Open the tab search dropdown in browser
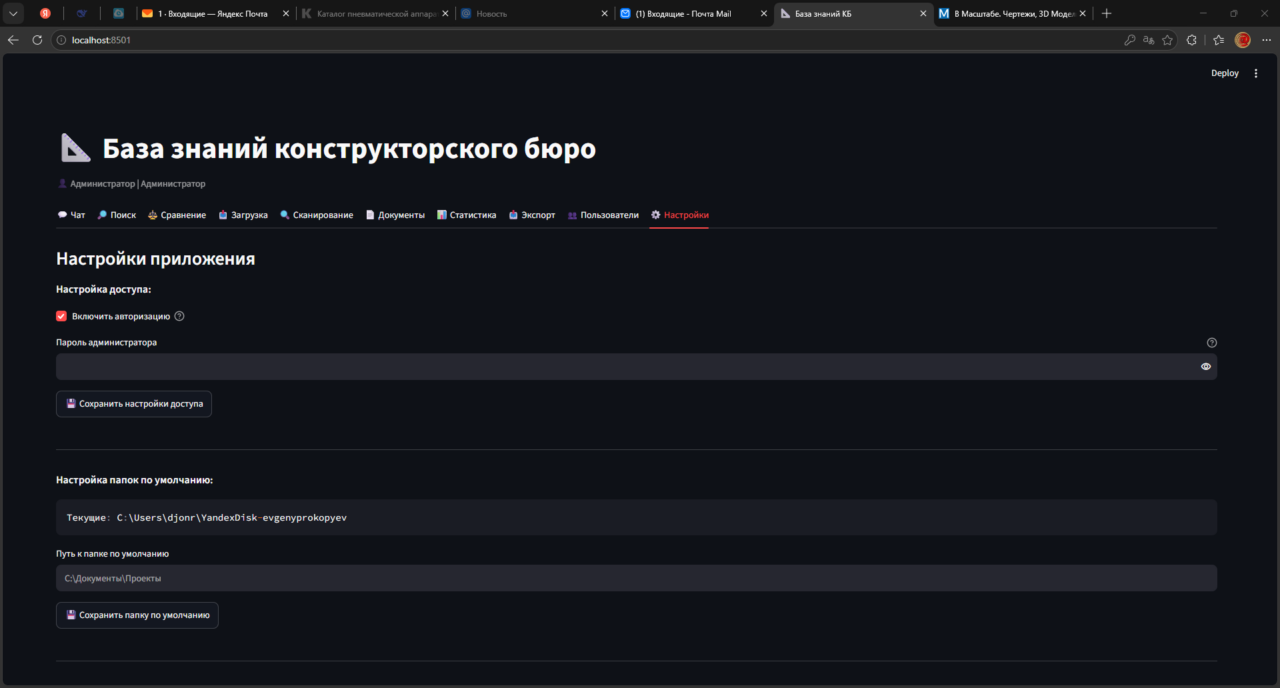Screen dimensions: 1280x688 pyautogui.click(x=14, y=14)
